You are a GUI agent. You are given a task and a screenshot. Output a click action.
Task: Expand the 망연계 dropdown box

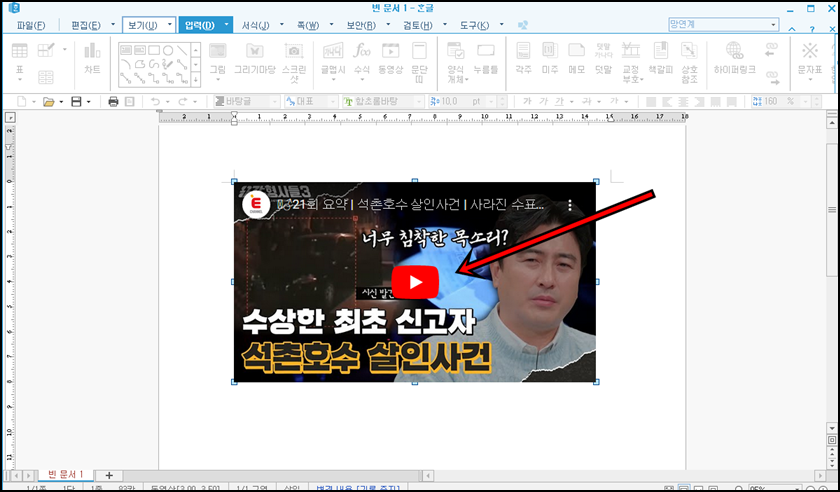tap(773, 25)
